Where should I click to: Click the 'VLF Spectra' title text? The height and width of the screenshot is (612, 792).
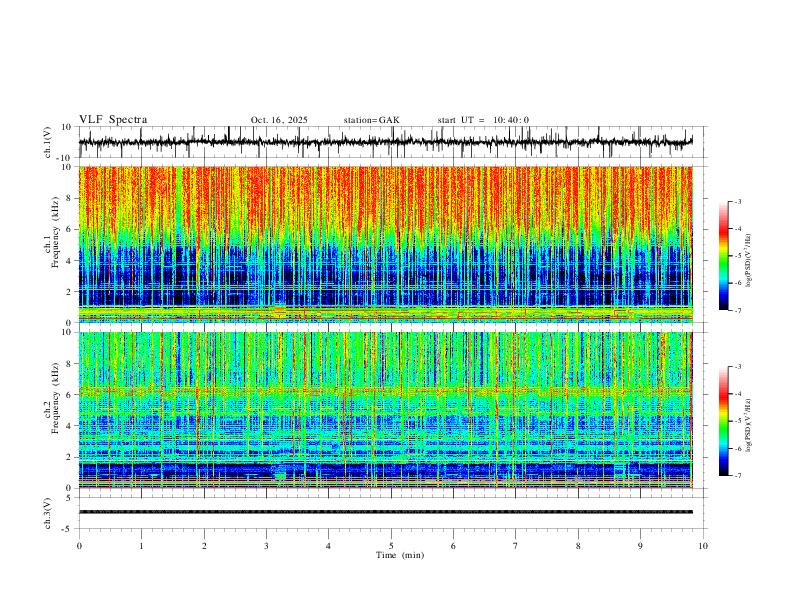pyautogui.click(x=113, y=120)
